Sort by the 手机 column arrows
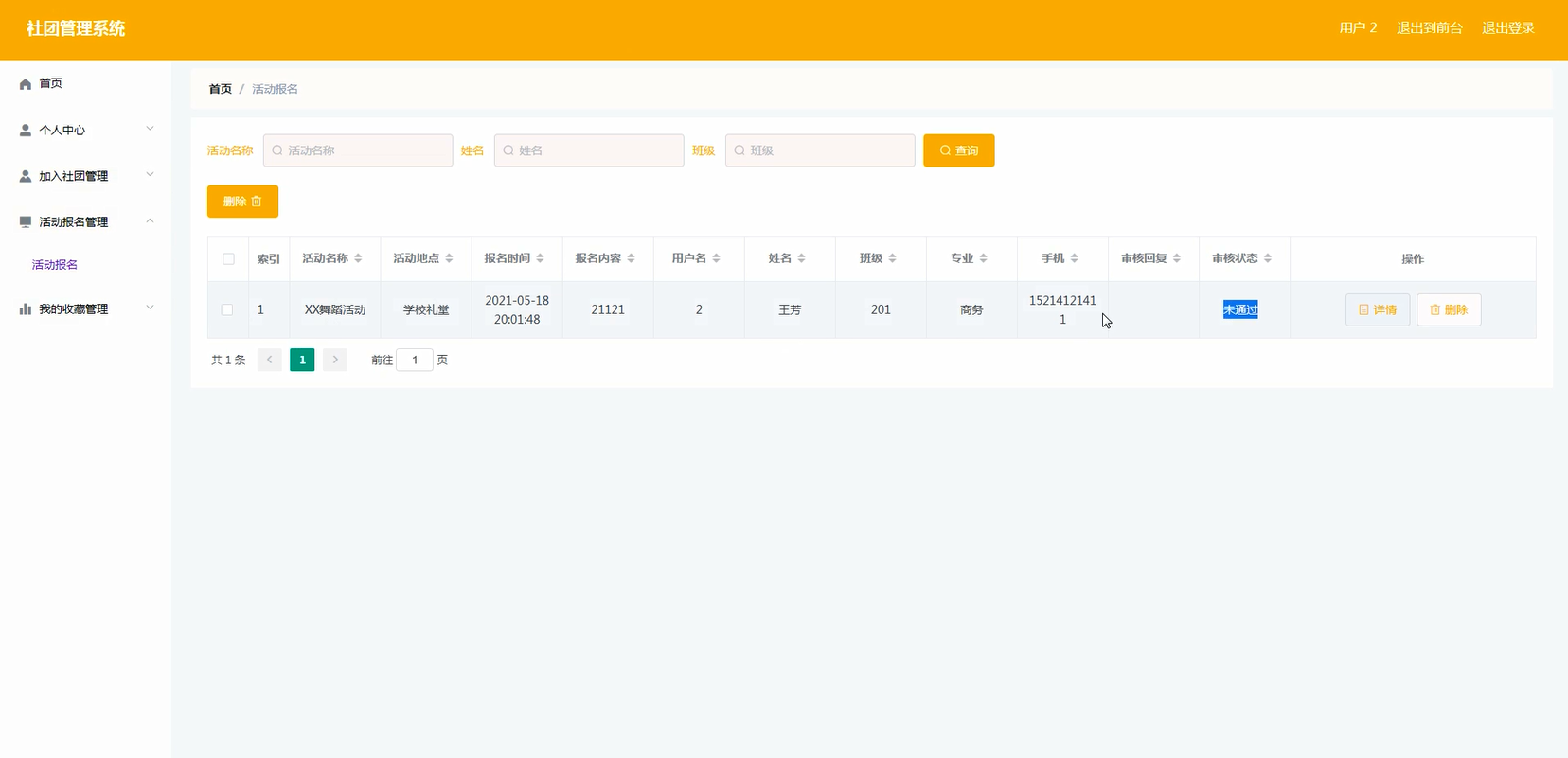Screen dimensions: 1568x758 [1074, 258]
